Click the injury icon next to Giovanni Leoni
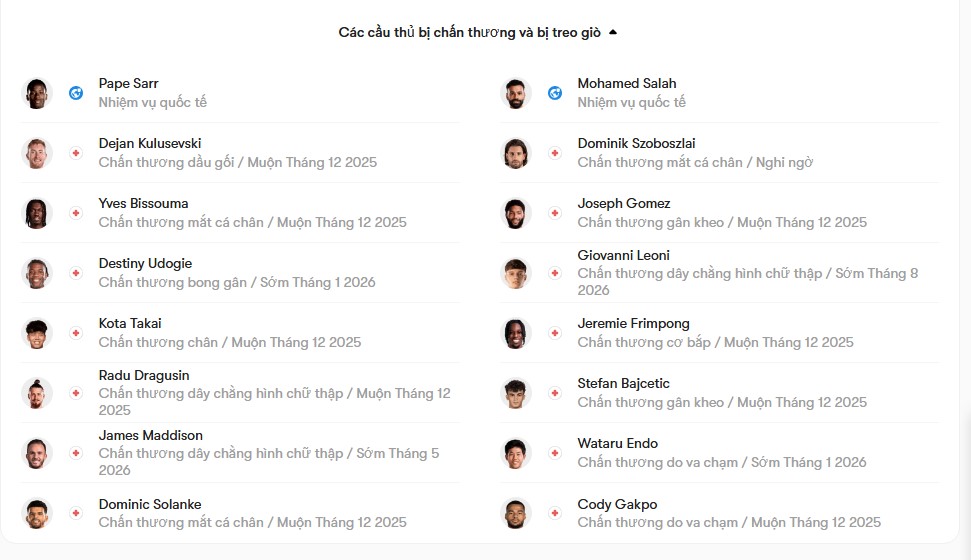This screenshot has width=971, height=560. click(x=555, y=273)
